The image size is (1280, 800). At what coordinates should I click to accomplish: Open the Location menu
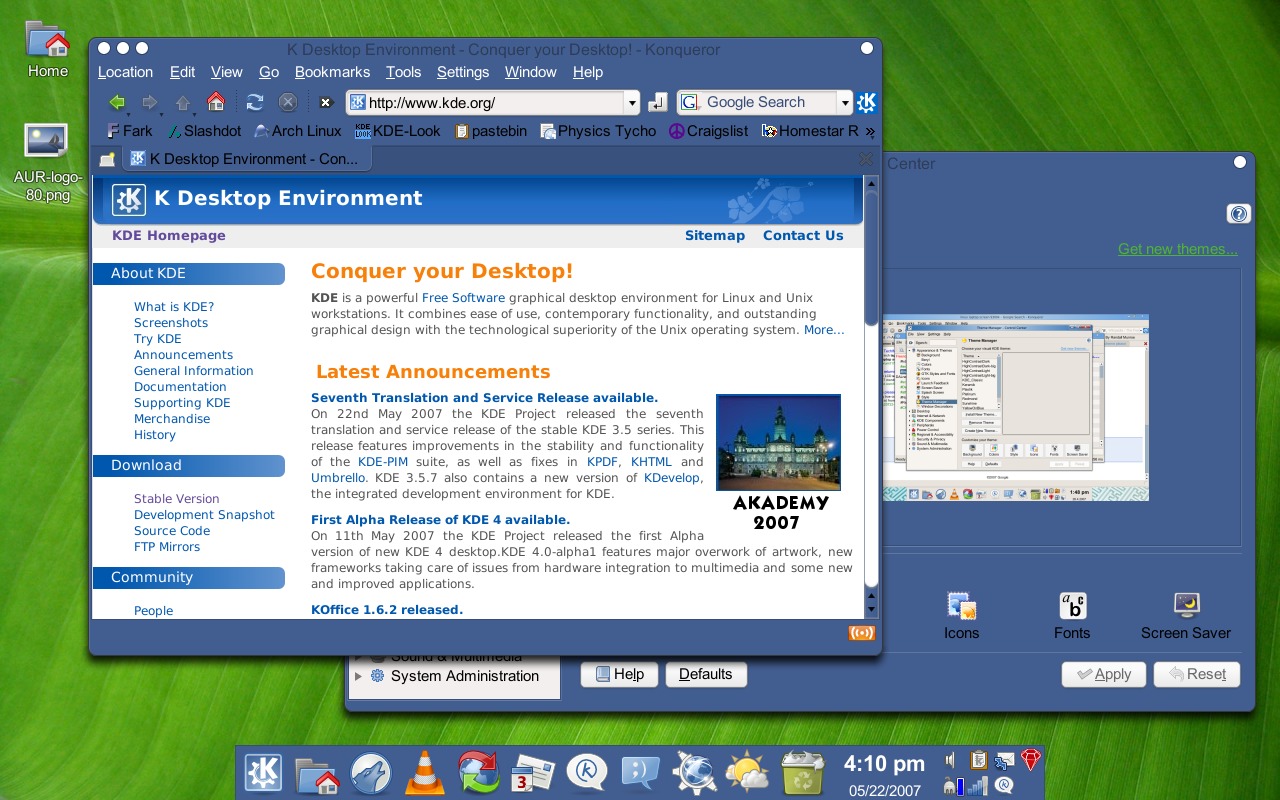[x=125, y=72]
